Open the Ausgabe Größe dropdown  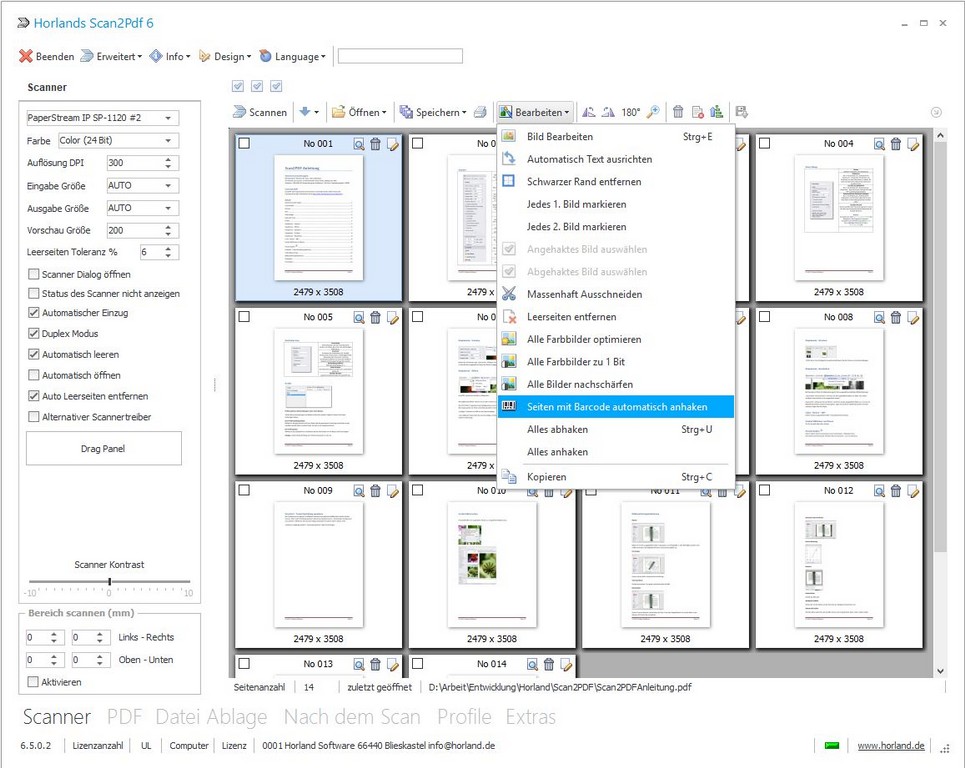click(x=143, y=208)
